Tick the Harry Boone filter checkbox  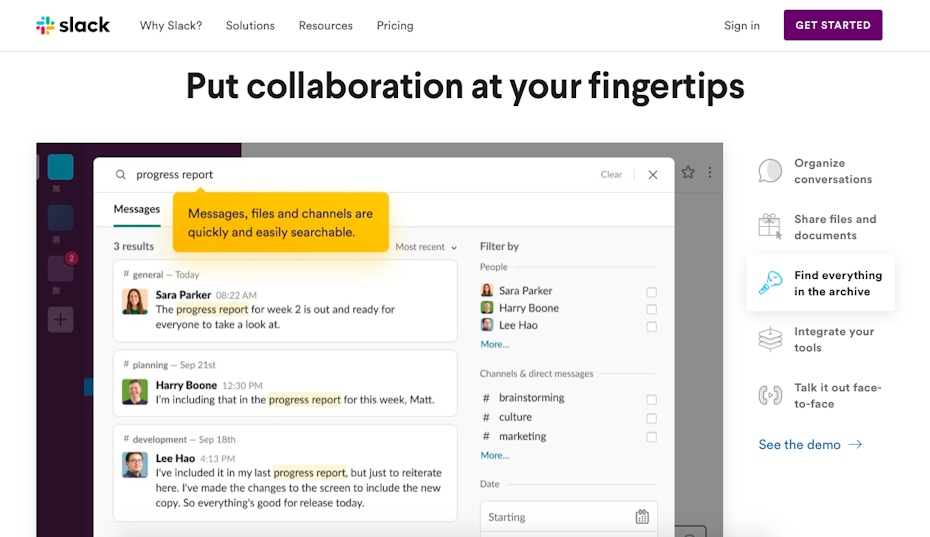pos(651,309)
